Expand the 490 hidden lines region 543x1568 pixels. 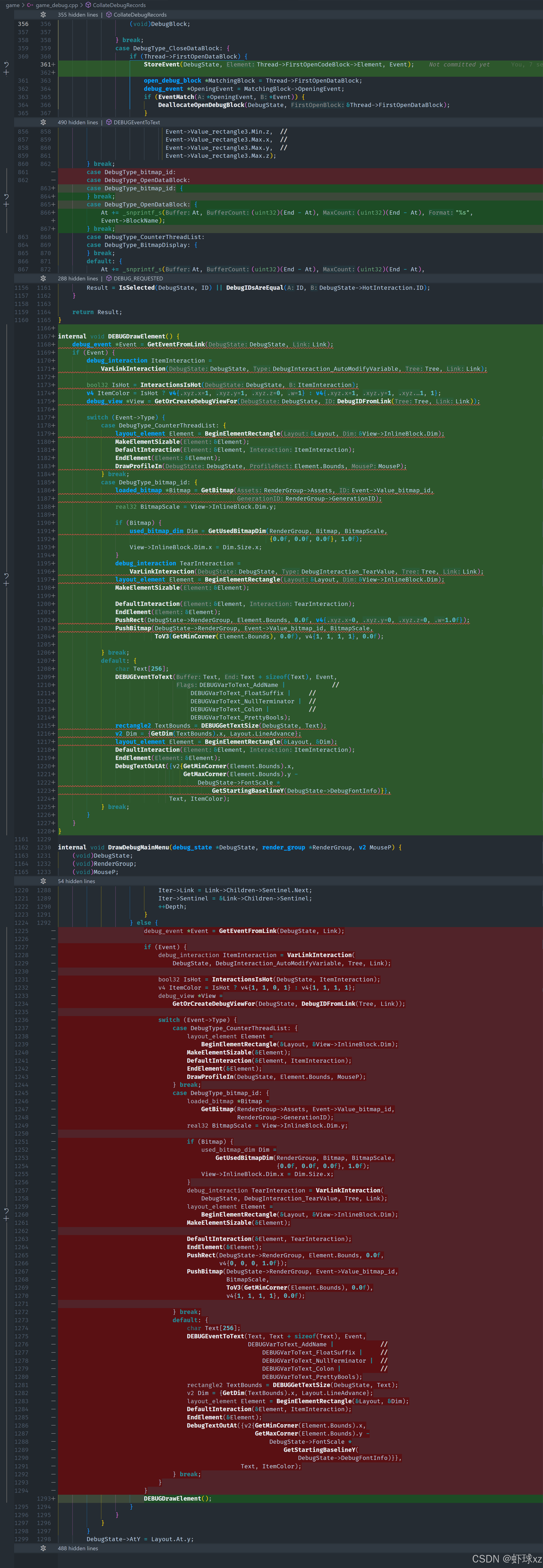tap(43, 122)
